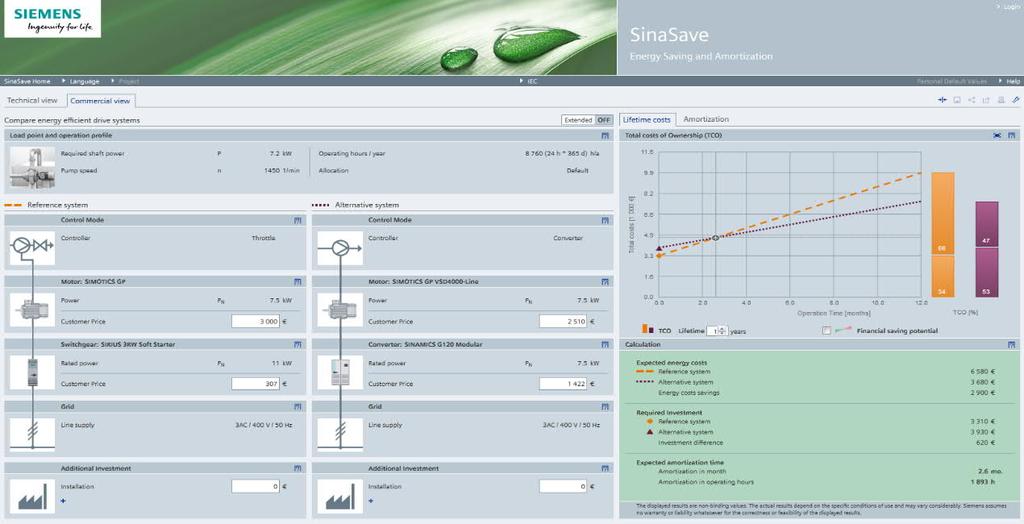Click the pencil edit toolbar icon
The height and width of the screenshot is (524, 1024).
coord(1016,100)
